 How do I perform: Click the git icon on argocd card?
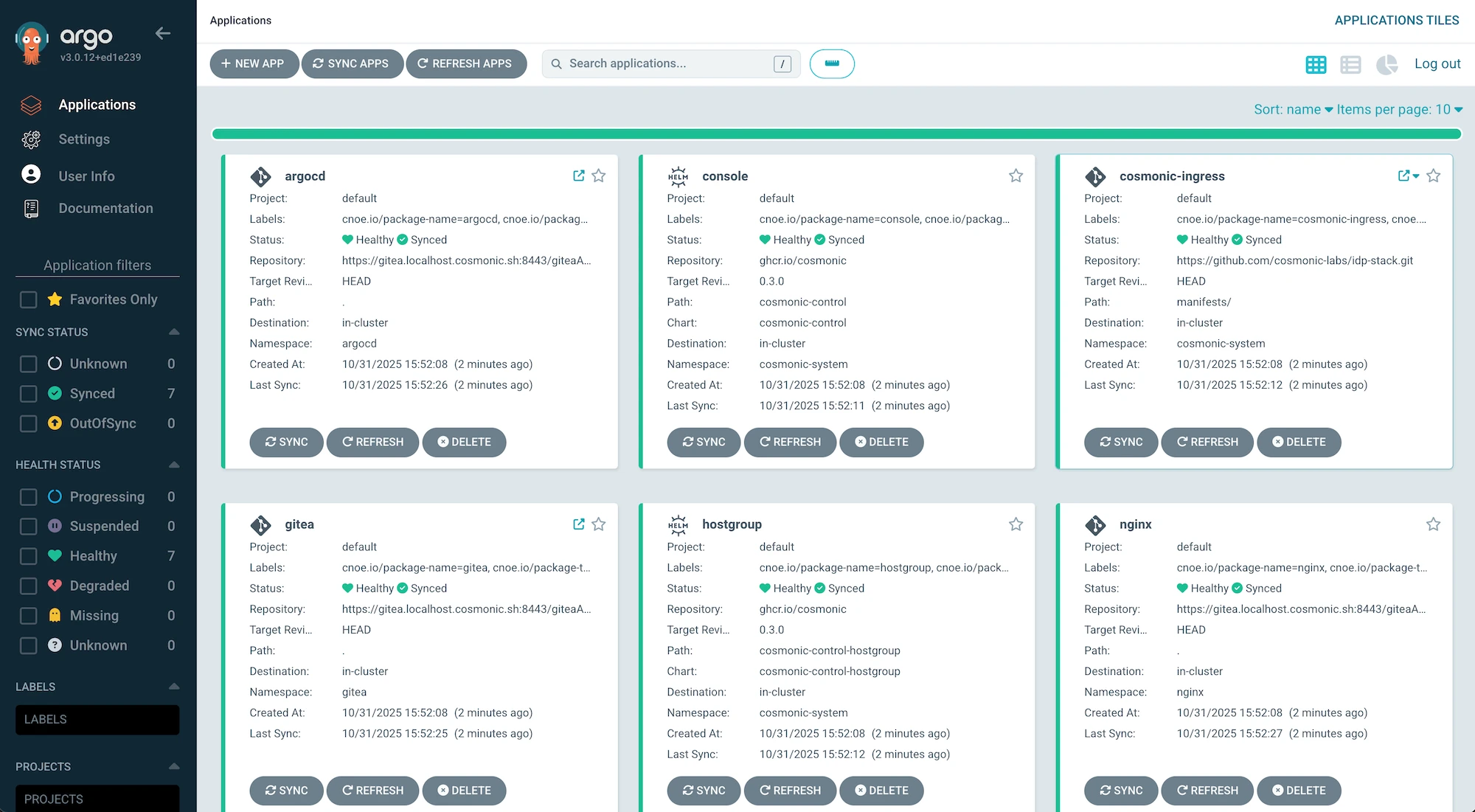[x=260, y=176]
